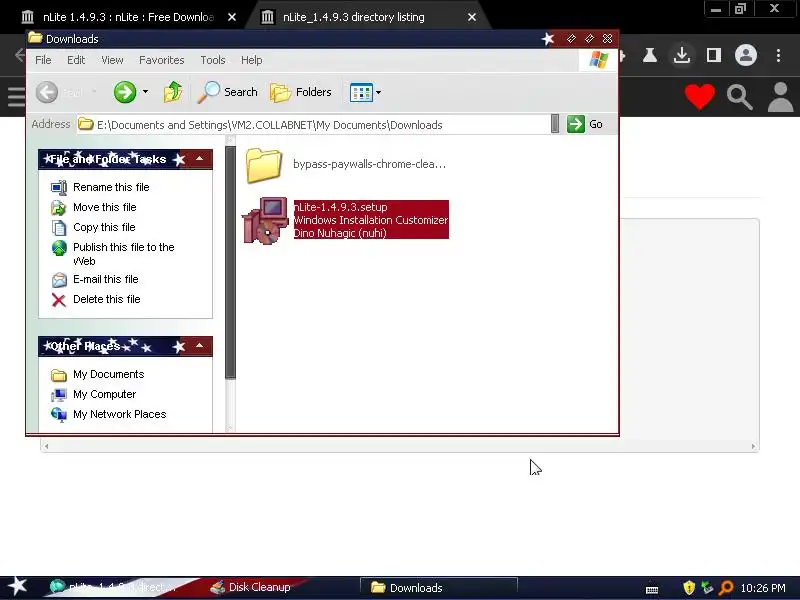The width and height of the screenshot is (800, 600).
Task: Collapse the File and Folder Tasks panel
Action: pyautogui.click(x=199, y=159)
